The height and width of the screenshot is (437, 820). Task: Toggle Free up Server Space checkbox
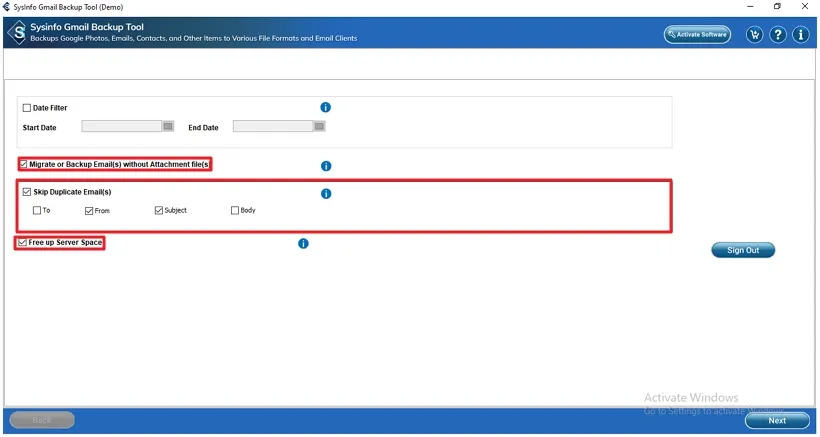click(x=22, y=243)
